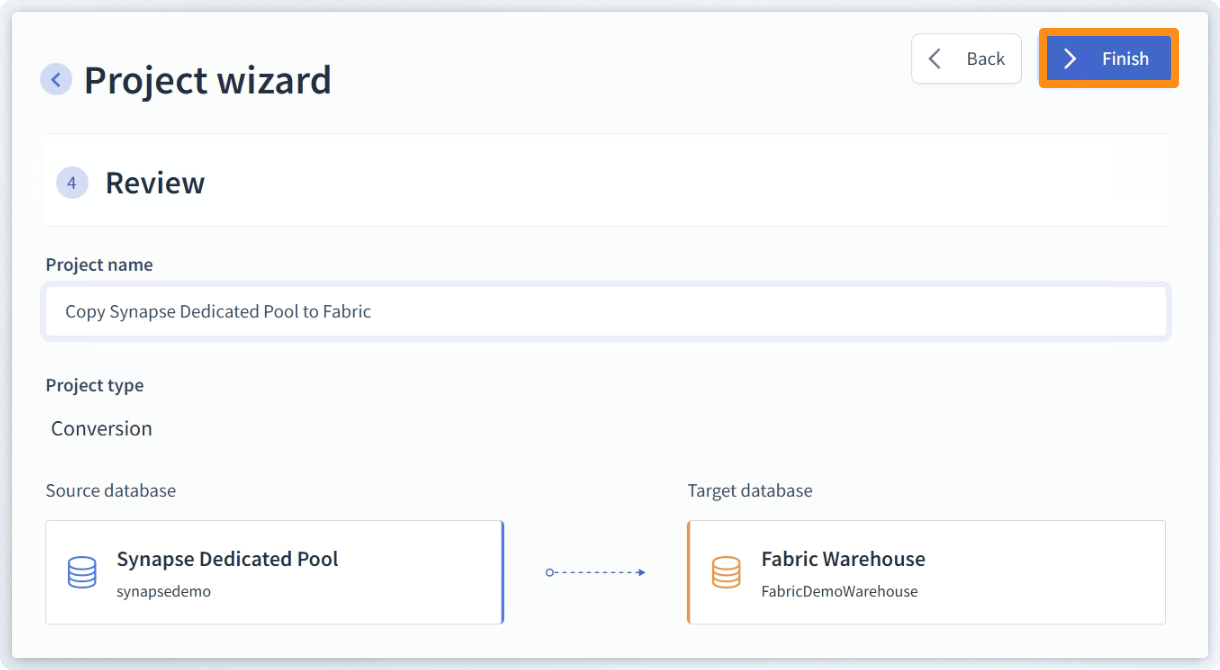Select the step 4 number badge
The width and height of the screenshot is (1220, 670).
pos(72,183)
